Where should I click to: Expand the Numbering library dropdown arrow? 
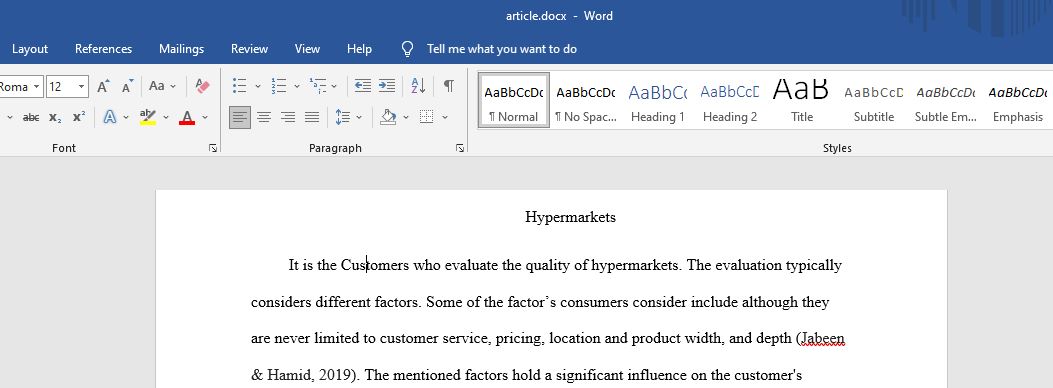pos(296,87)
